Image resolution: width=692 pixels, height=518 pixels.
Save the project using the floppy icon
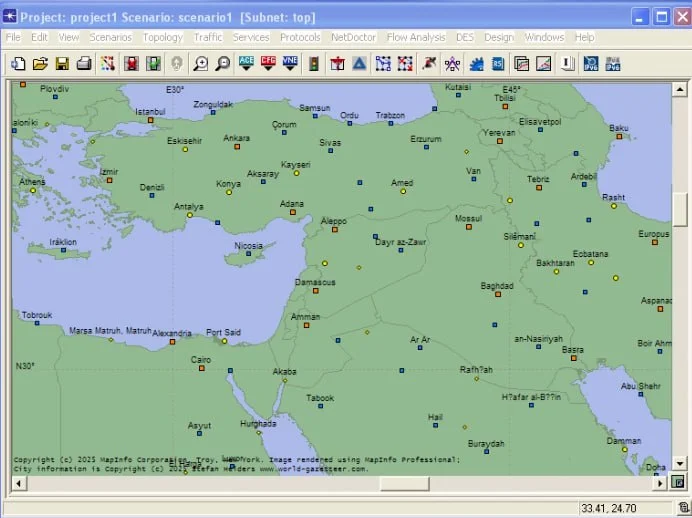click(x=62, y=64)
